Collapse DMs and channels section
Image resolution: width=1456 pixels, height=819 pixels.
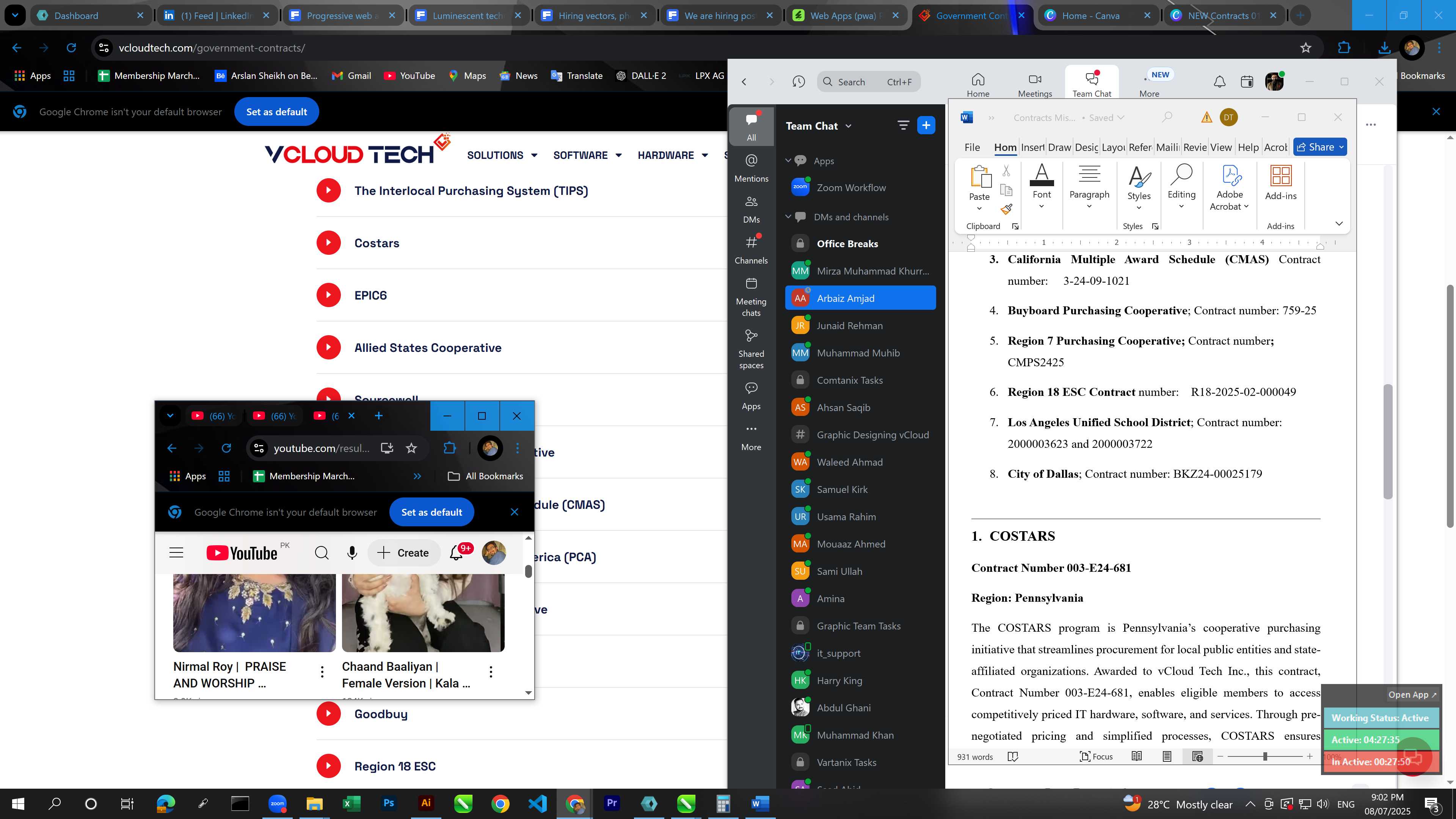pos(789,217)
